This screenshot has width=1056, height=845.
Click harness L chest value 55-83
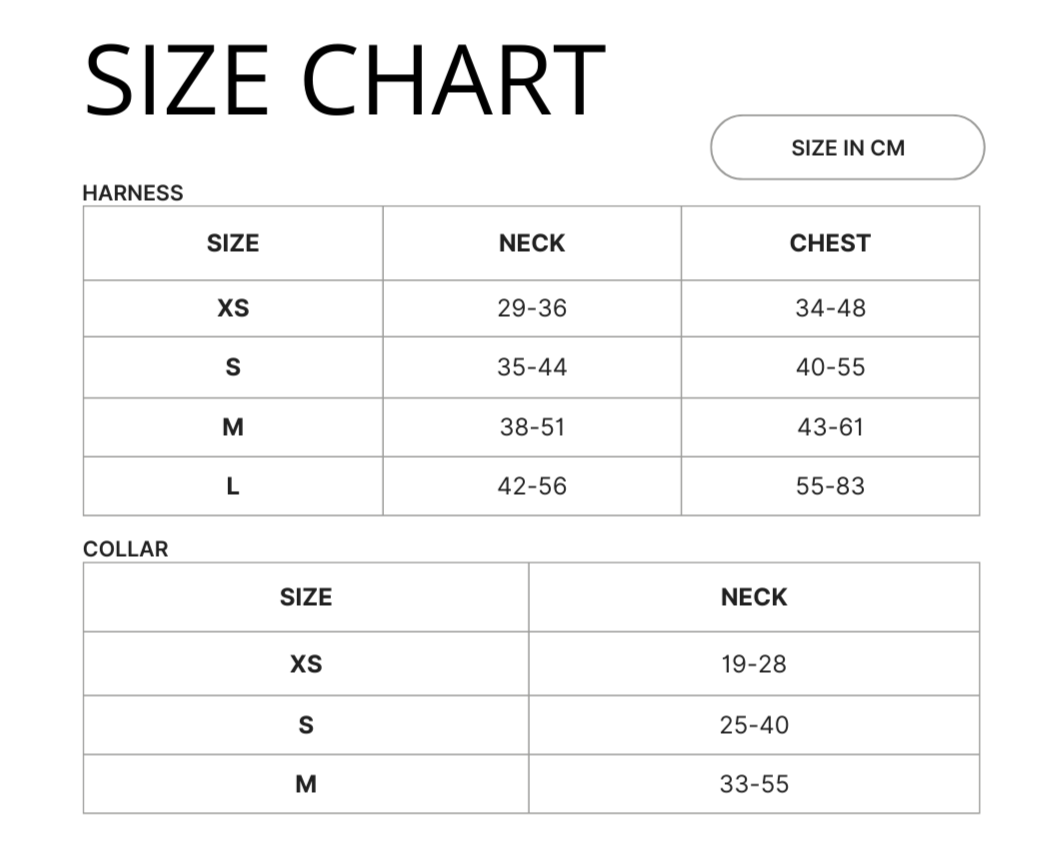830,486
